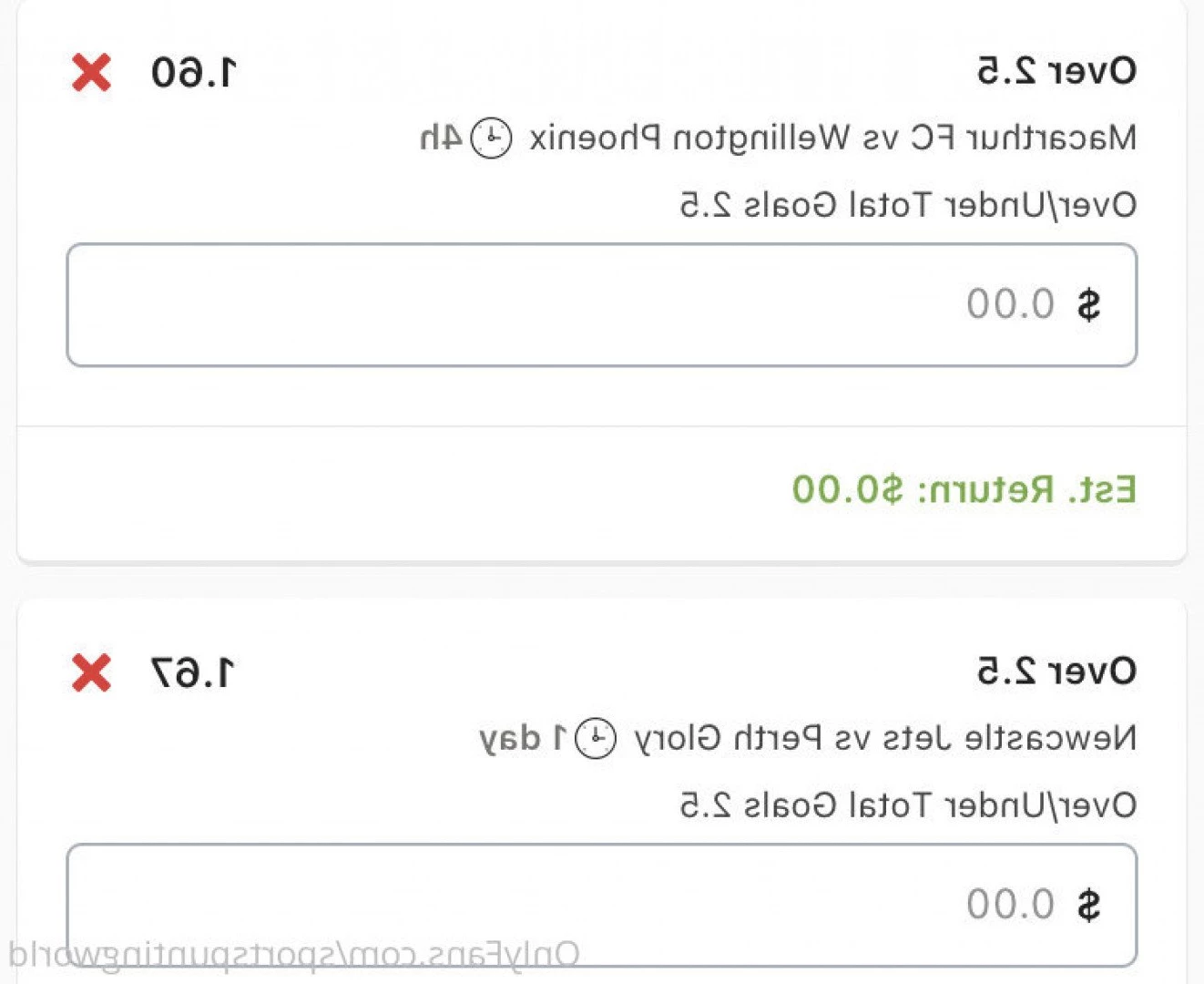Select the 1.67 odds value
This screenshot has height=984, width=1204.
point(193,673)
